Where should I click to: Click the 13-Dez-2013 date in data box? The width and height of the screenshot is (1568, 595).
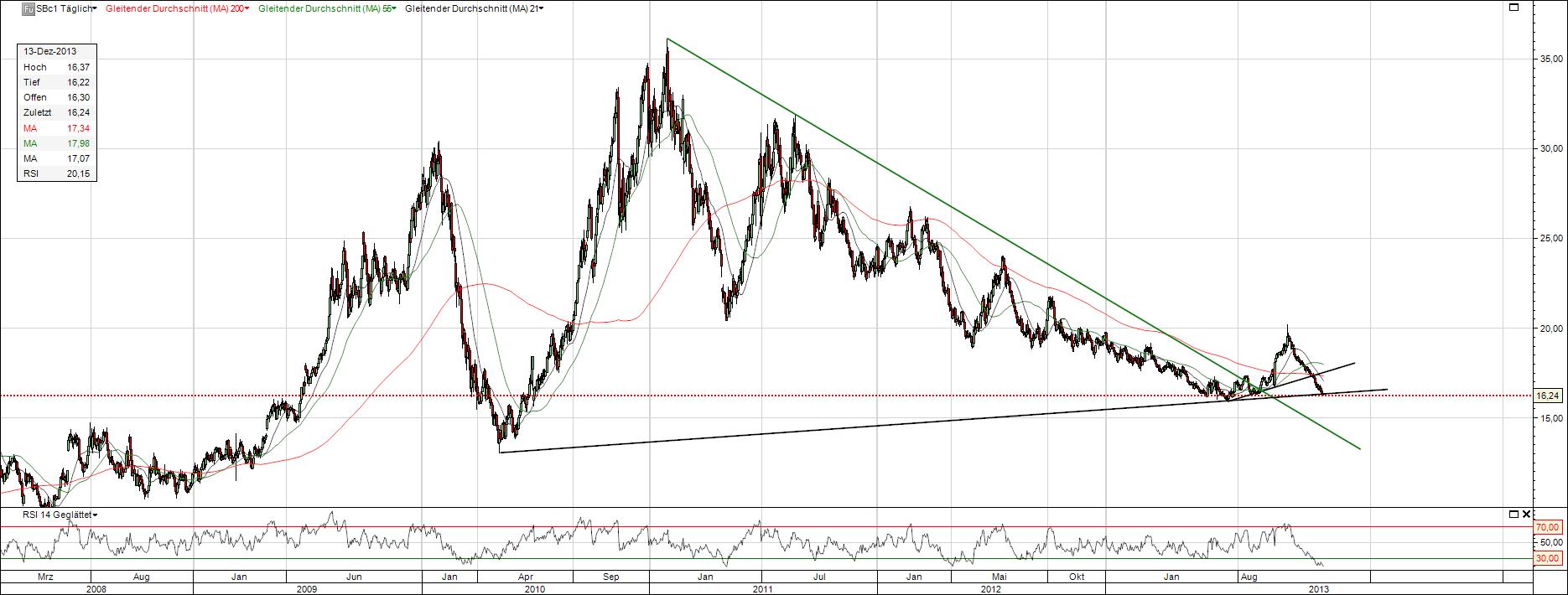[x=50, y=51]
